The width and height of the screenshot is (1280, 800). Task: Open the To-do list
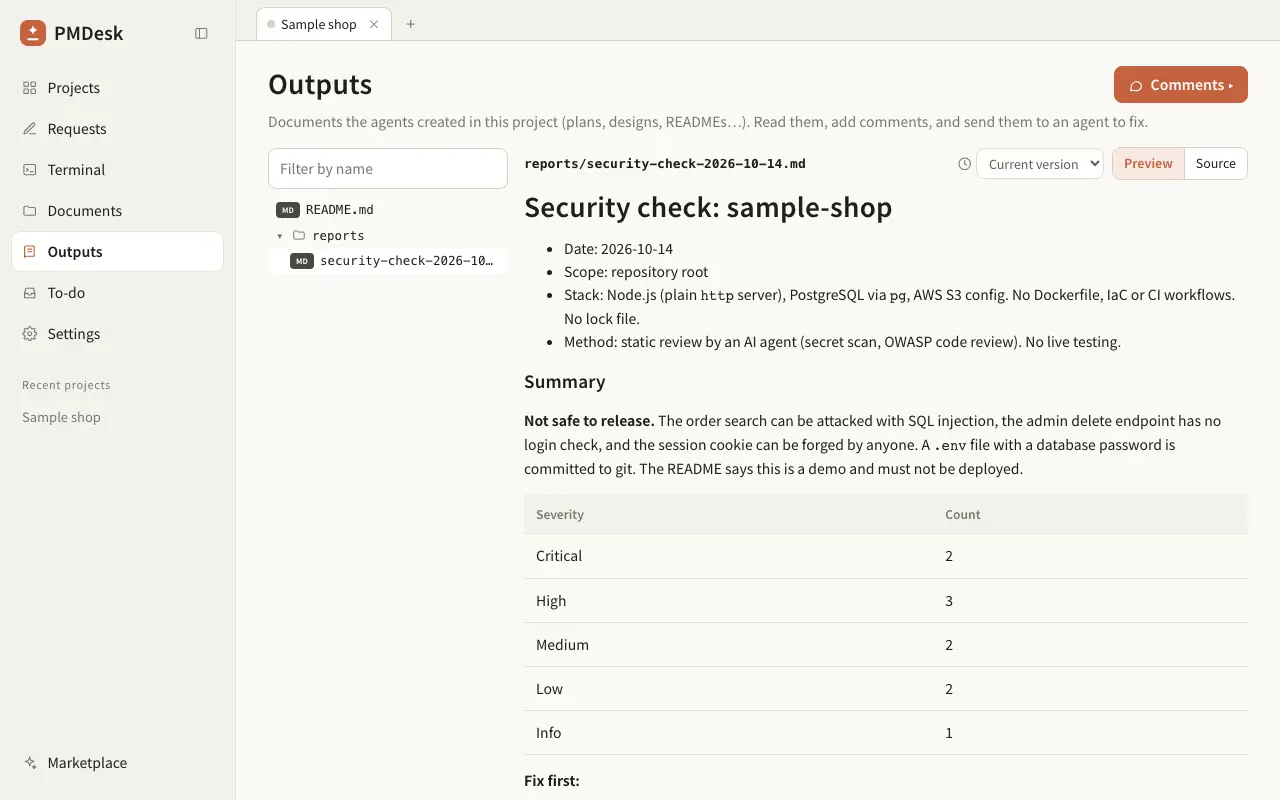pyautogui.click(x=117, y=293)
